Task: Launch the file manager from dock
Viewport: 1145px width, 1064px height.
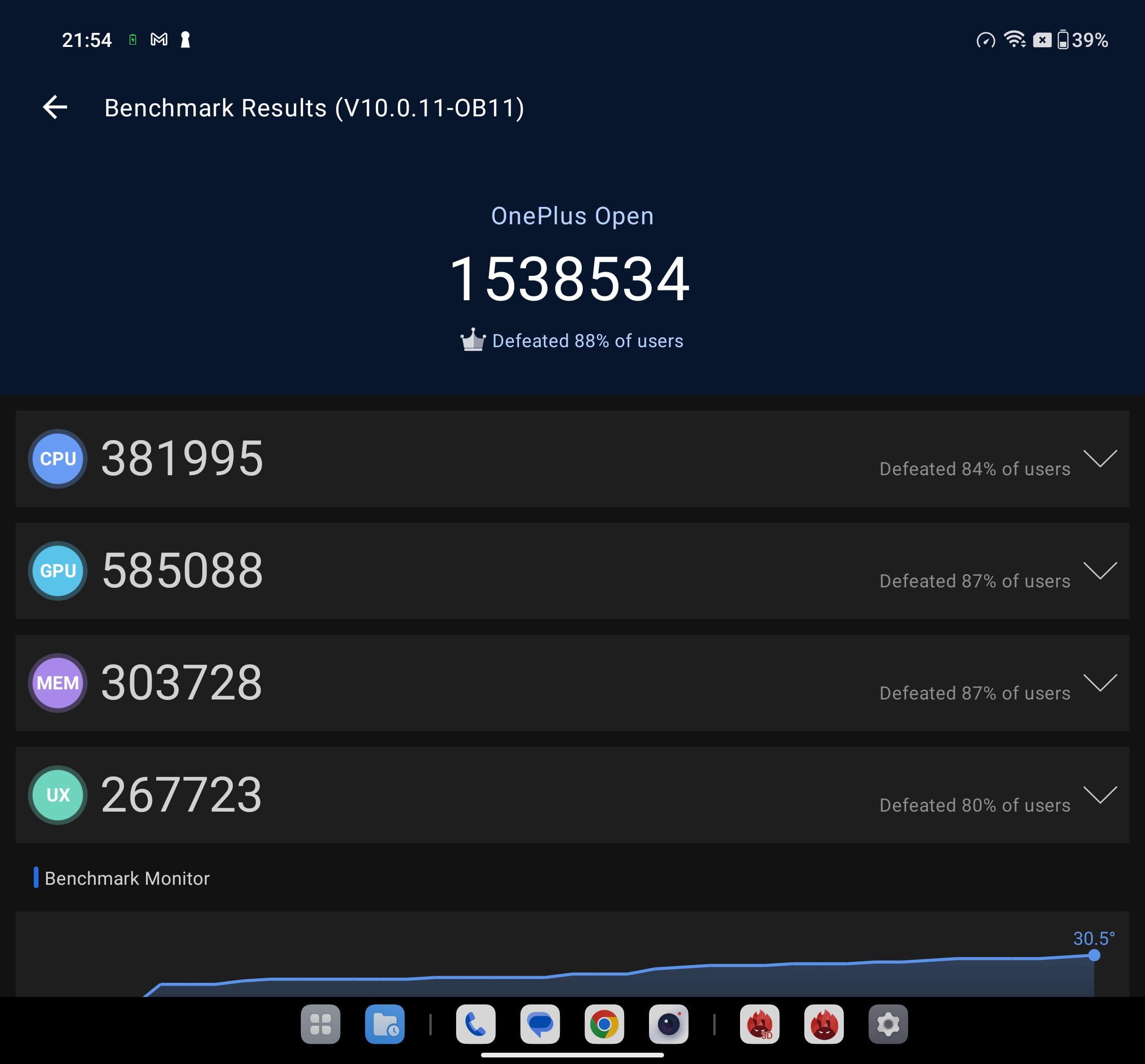Action: [x=385, y=1024]
